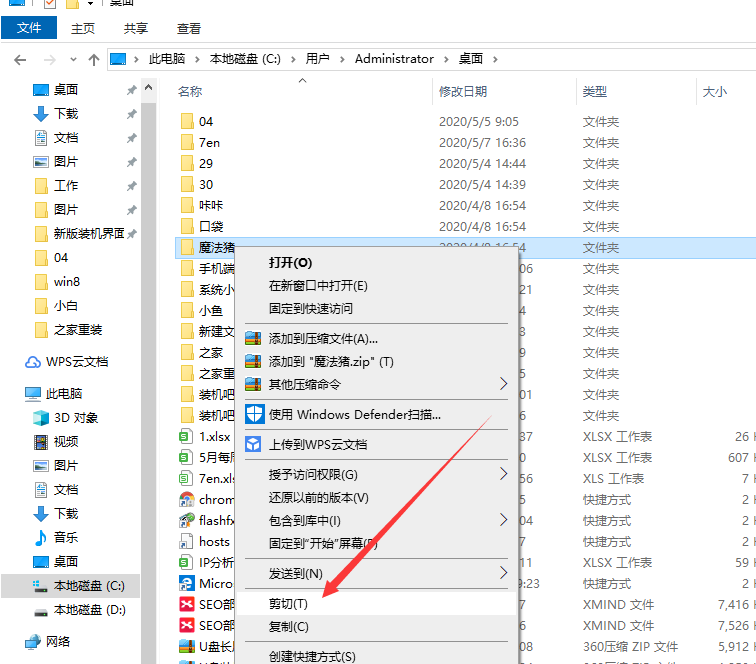Click the 文件 ribbon tab
The height and width of the screenshot is (664, 756).
(x=29, y=28)
